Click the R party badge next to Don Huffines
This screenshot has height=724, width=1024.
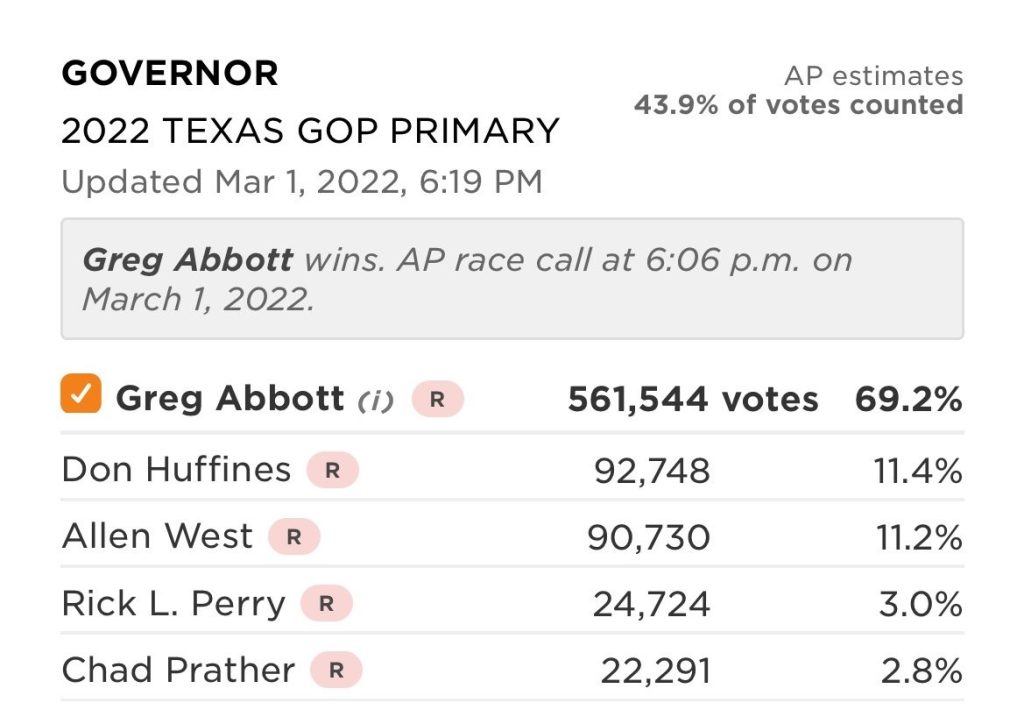(332, 470)
